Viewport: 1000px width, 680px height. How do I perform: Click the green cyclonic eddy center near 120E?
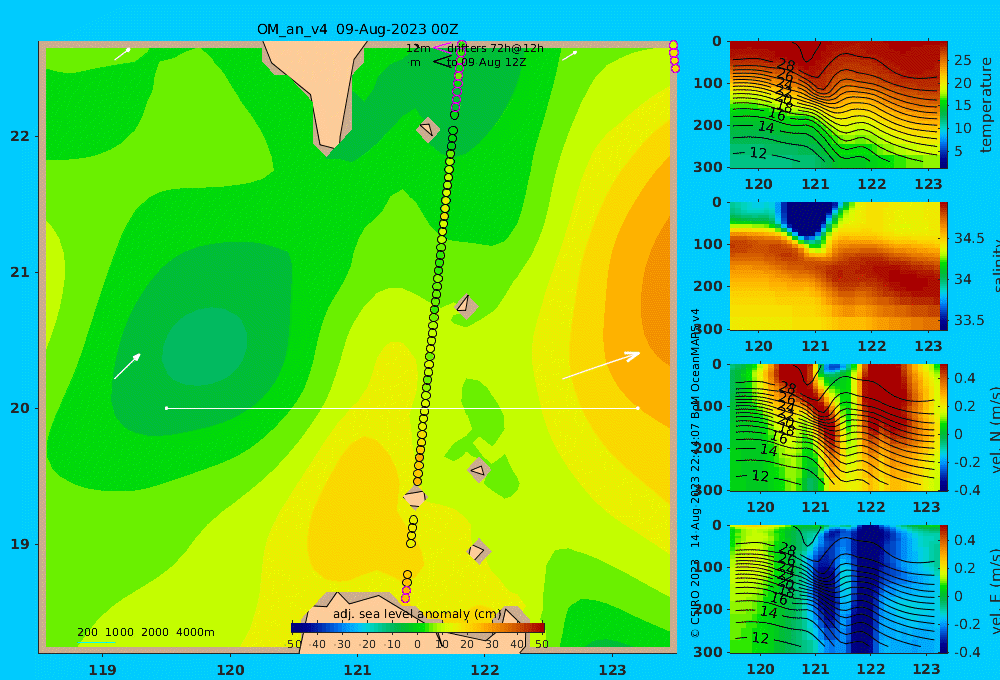coord(204,346)
